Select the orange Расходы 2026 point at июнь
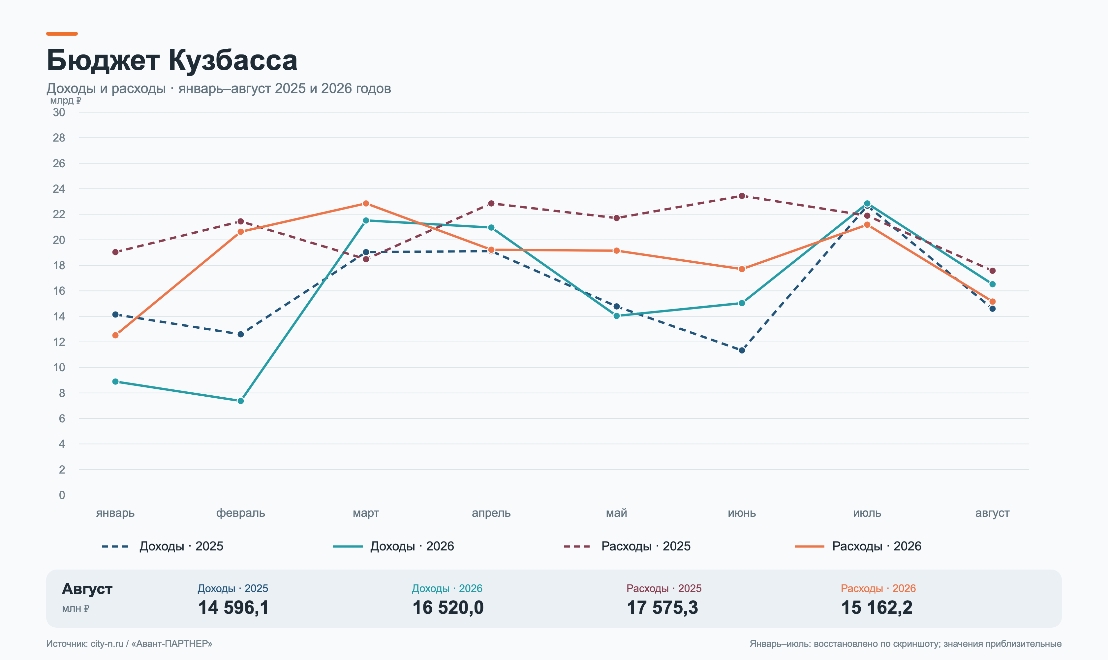Image resolution: width=1108 pixels, height=660 pixels. pos(742,269)
